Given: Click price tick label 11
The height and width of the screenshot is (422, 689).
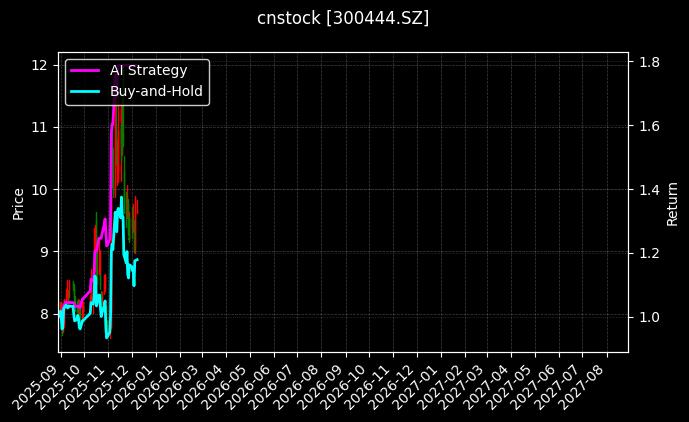Looking at the screenshot, I should (39, 127).
